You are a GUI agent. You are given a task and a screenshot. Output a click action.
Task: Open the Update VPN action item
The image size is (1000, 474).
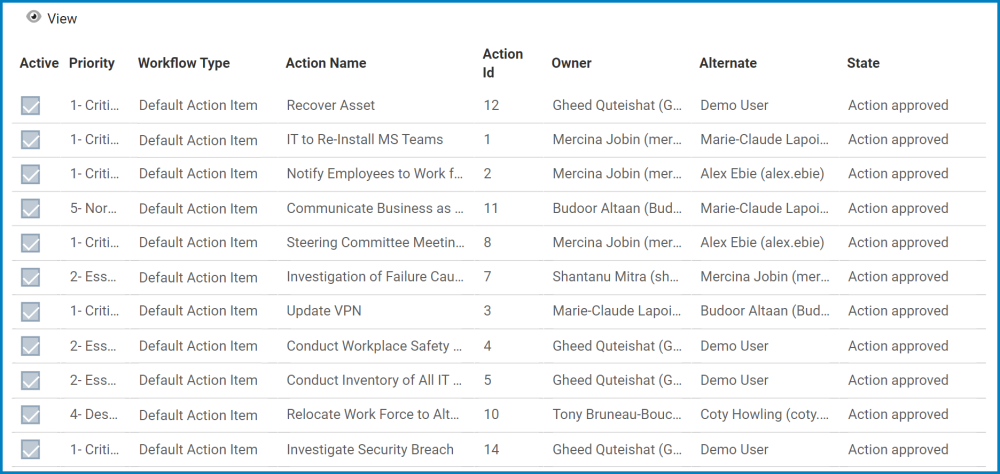tap(323, 311)
